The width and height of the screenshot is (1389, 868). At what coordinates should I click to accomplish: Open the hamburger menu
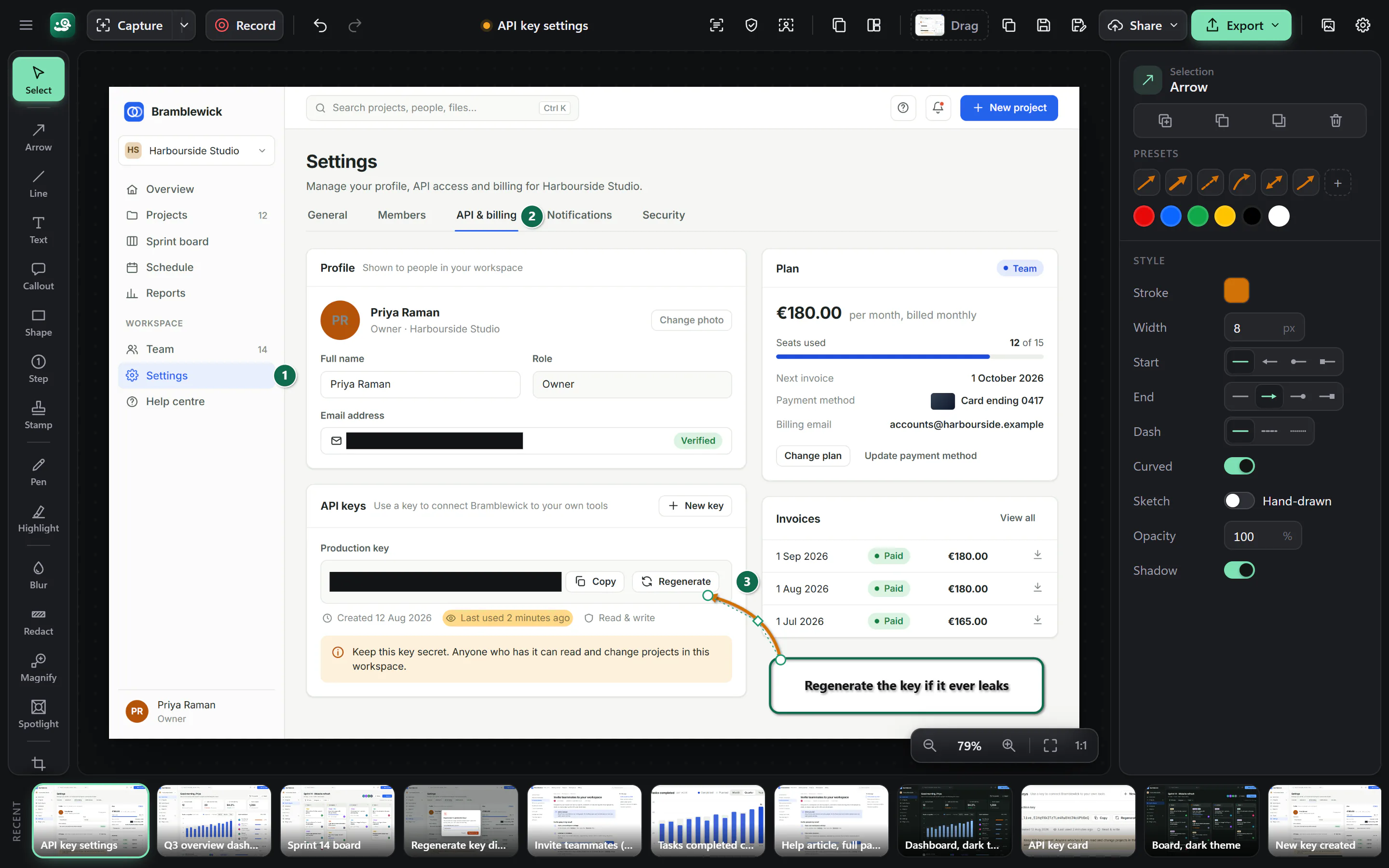26,25
